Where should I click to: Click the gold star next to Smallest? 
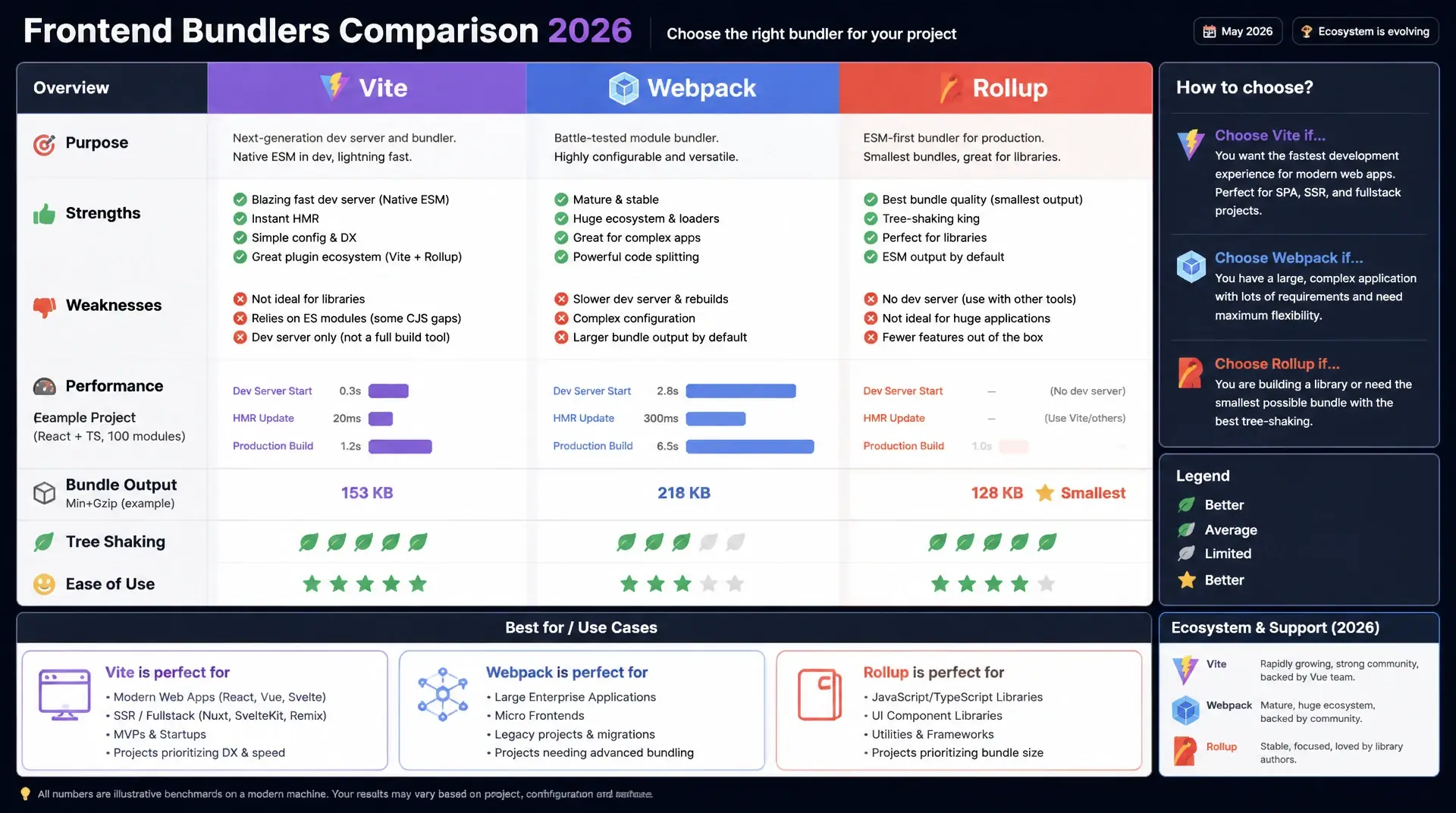click(x=1044, y=493)
